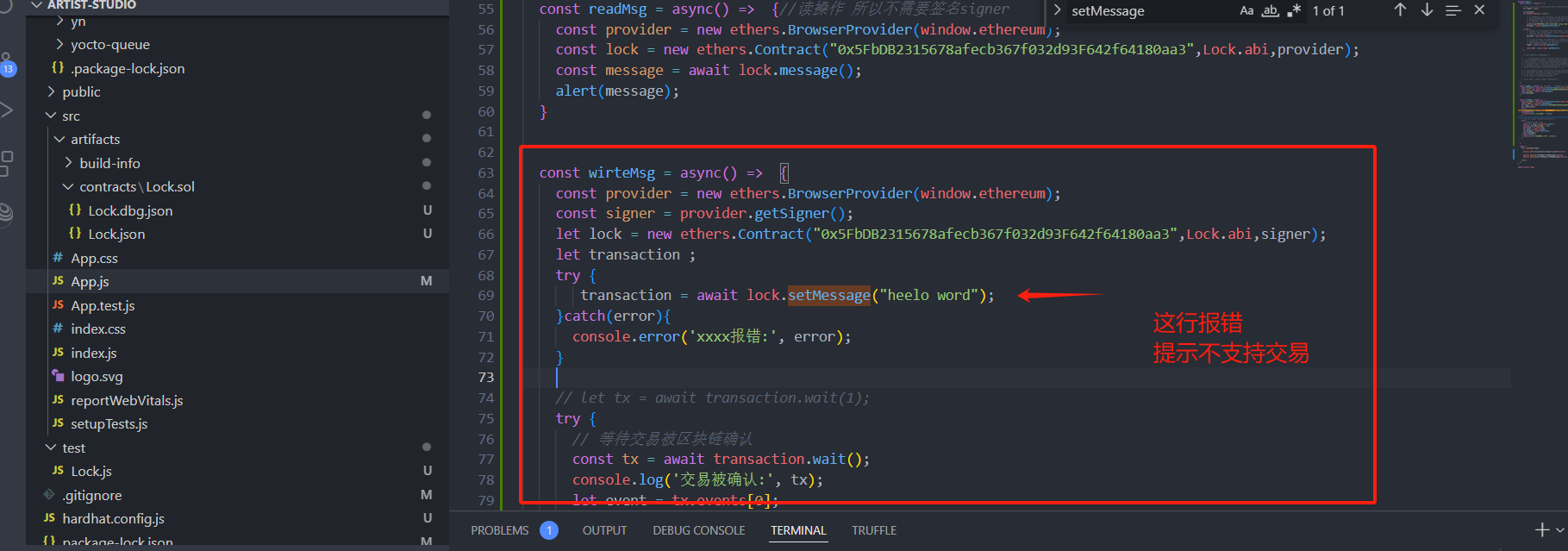
Task: Click 'alert(message);' on line 59
Action: point(617,91)
